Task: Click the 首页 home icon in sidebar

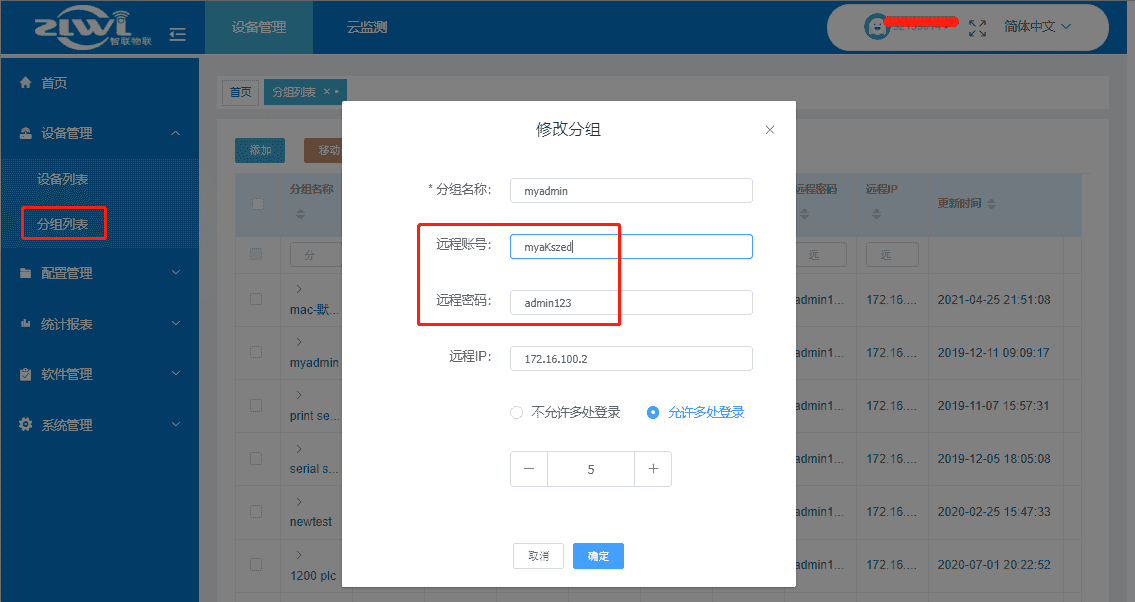Action: [26, 83]
